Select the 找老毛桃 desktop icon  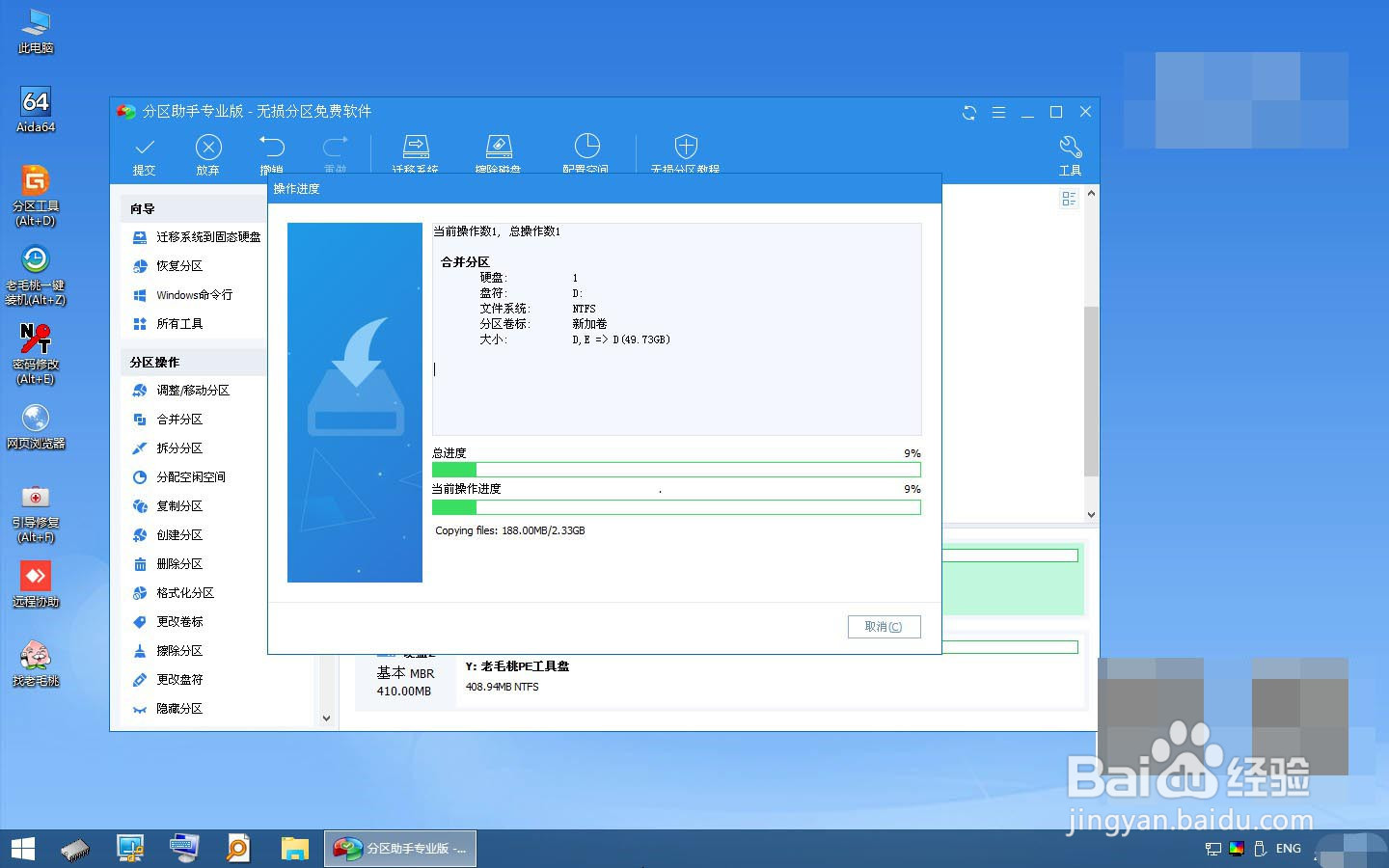click(x=36, y=664)
